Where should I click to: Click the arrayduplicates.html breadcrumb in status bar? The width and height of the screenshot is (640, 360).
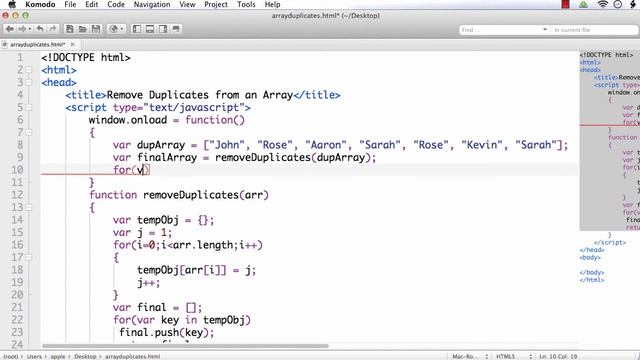pyautogui.click(x=133, y=356)
